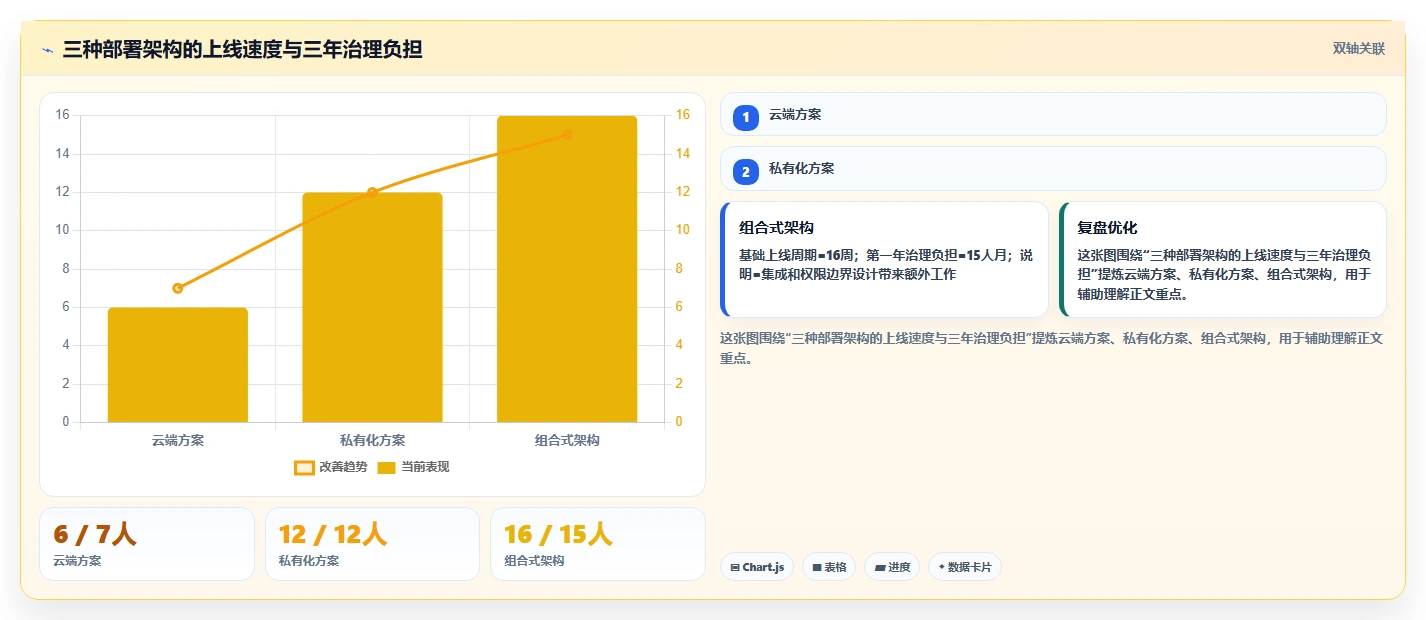Click the 云端方案 bar in chart
The width and height of the screenshot is (1426, 620).
point(178,365)
